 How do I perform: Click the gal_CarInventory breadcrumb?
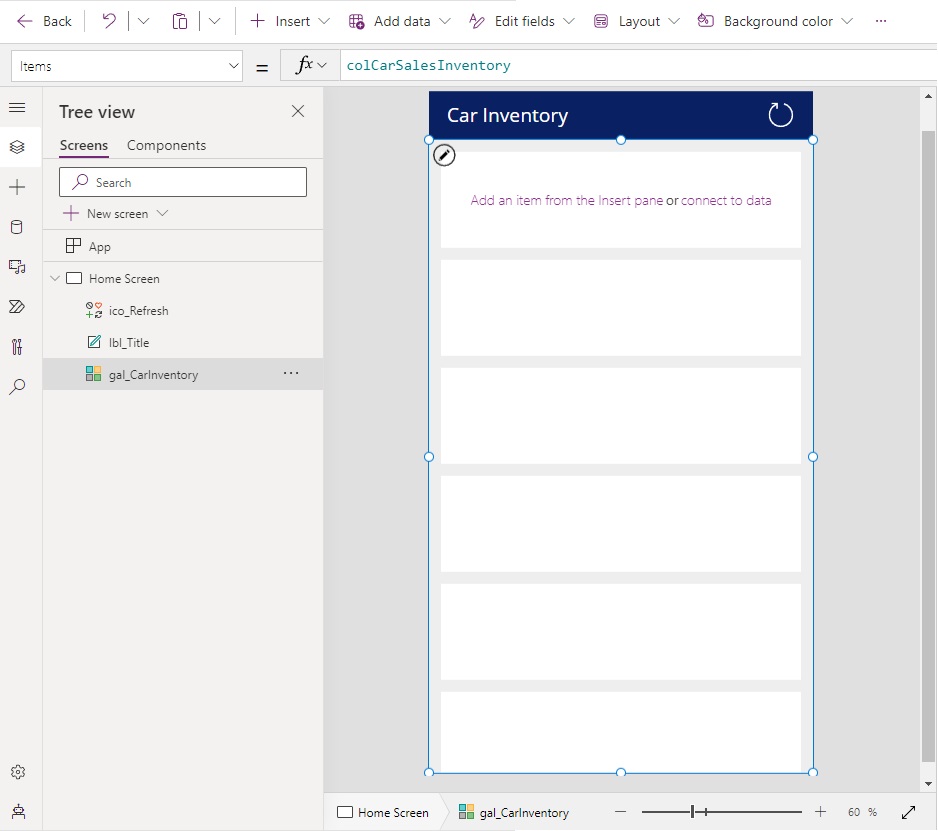pyautogui.click(x=514, y=812)
